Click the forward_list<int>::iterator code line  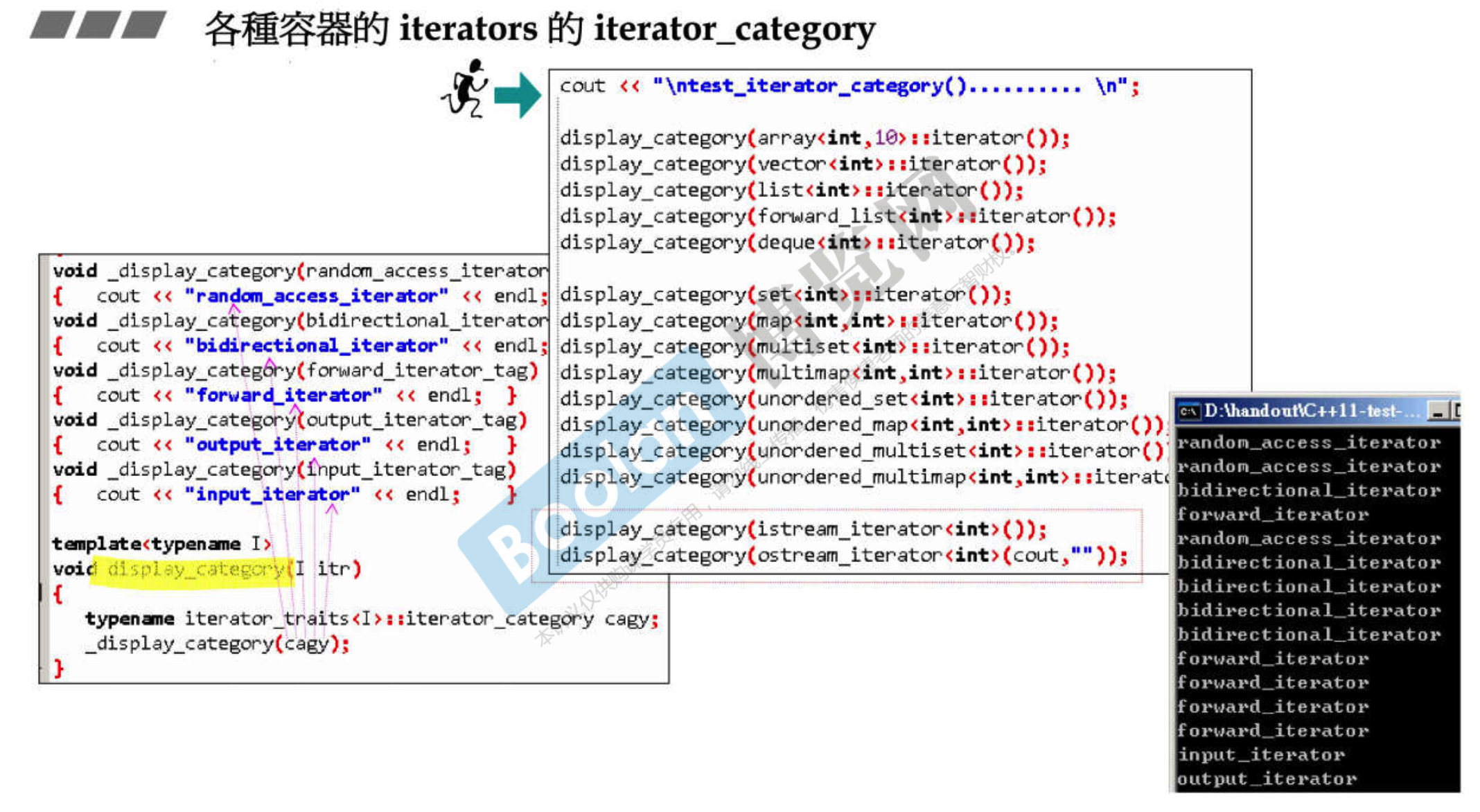[x=837, y=217]
